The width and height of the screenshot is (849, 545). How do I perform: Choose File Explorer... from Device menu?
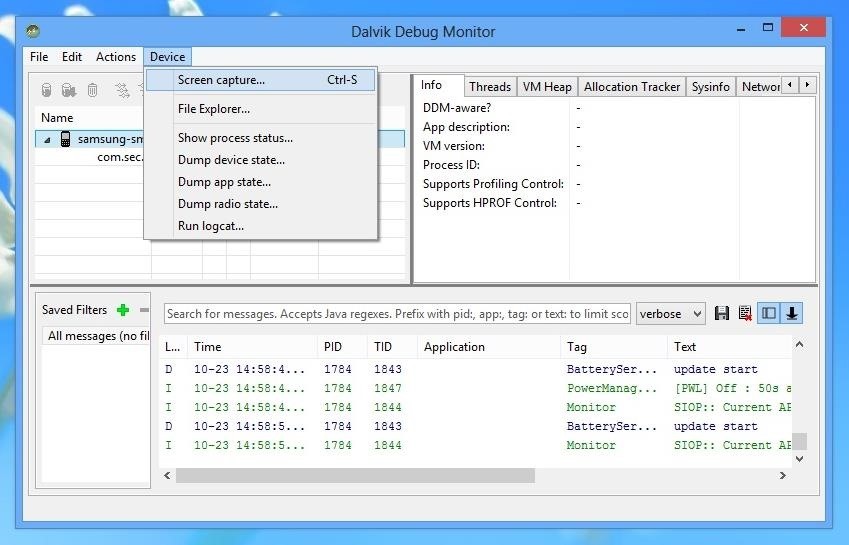(260, 109)
